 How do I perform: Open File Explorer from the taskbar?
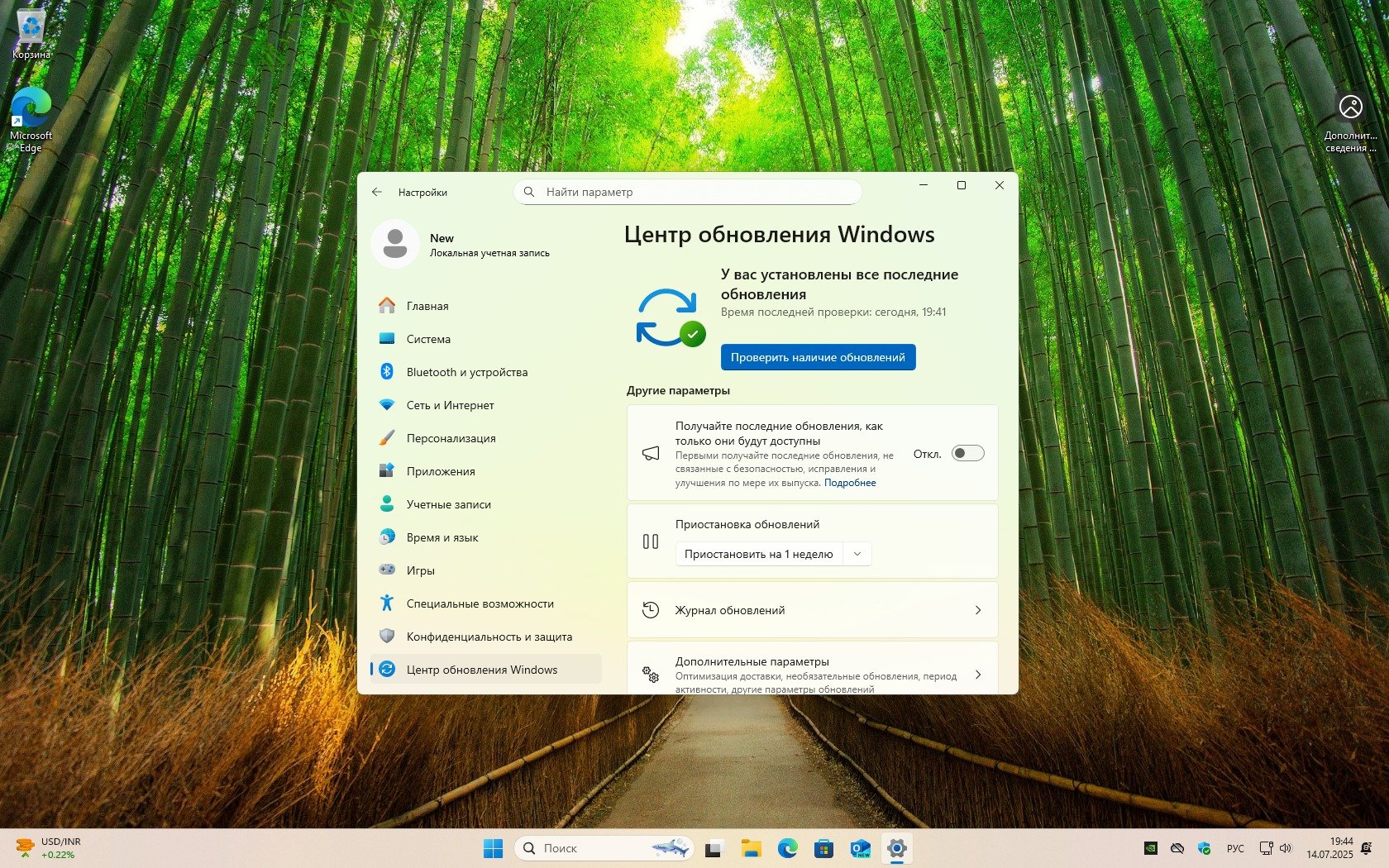(x=751, y=848)
